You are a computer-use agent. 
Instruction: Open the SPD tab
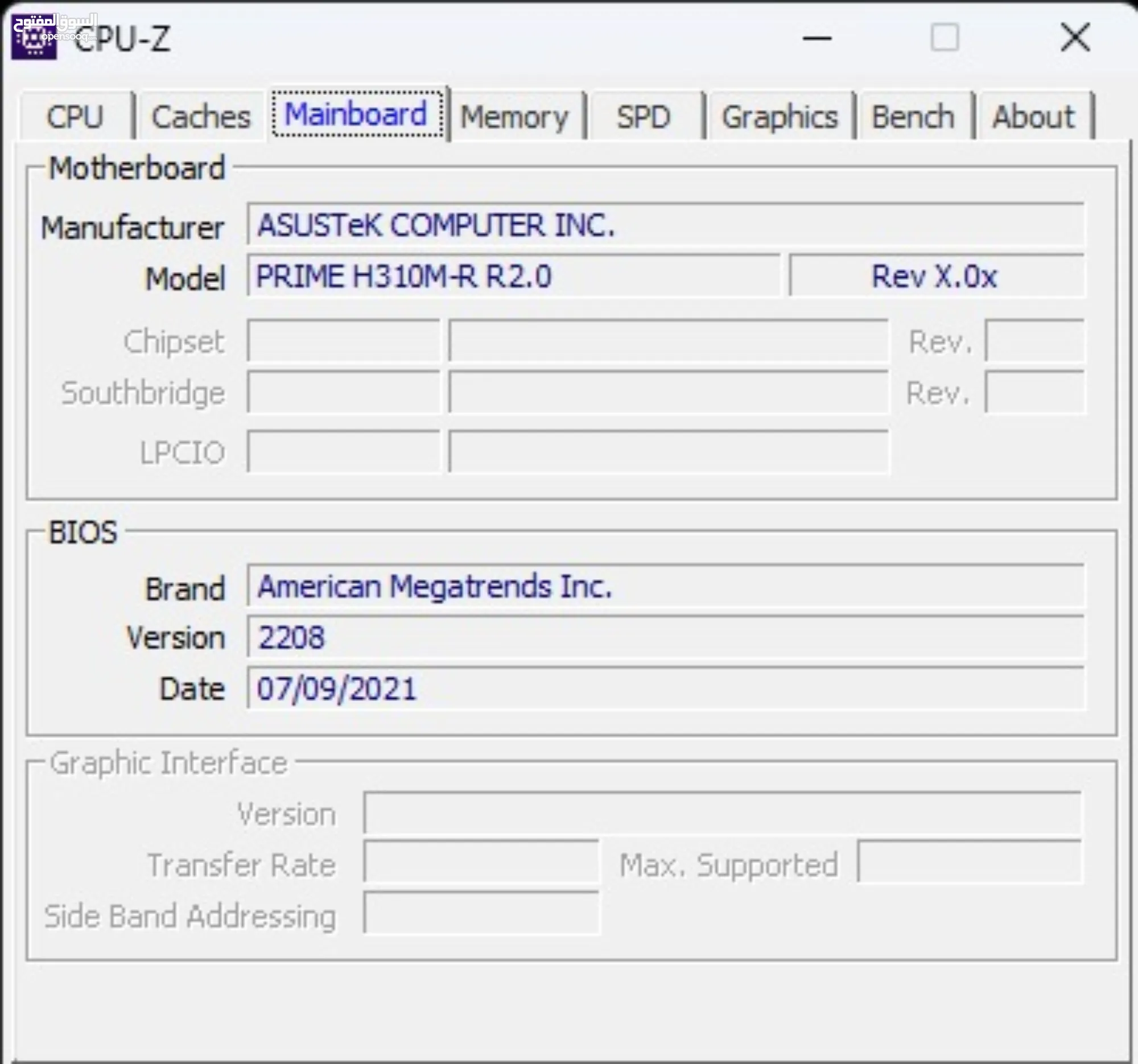pos(644,117)
